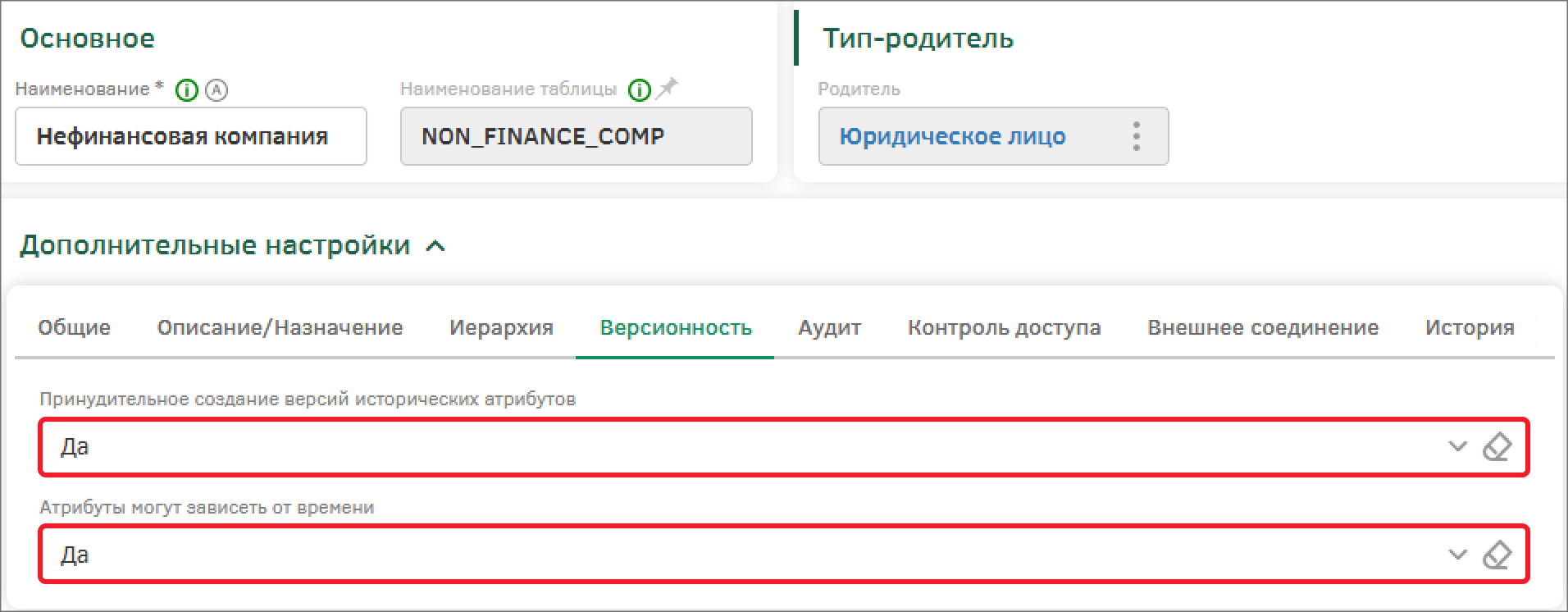Open the Описание/Назначение tab
The image size is (1568, 612).
(x=280, y=327)
